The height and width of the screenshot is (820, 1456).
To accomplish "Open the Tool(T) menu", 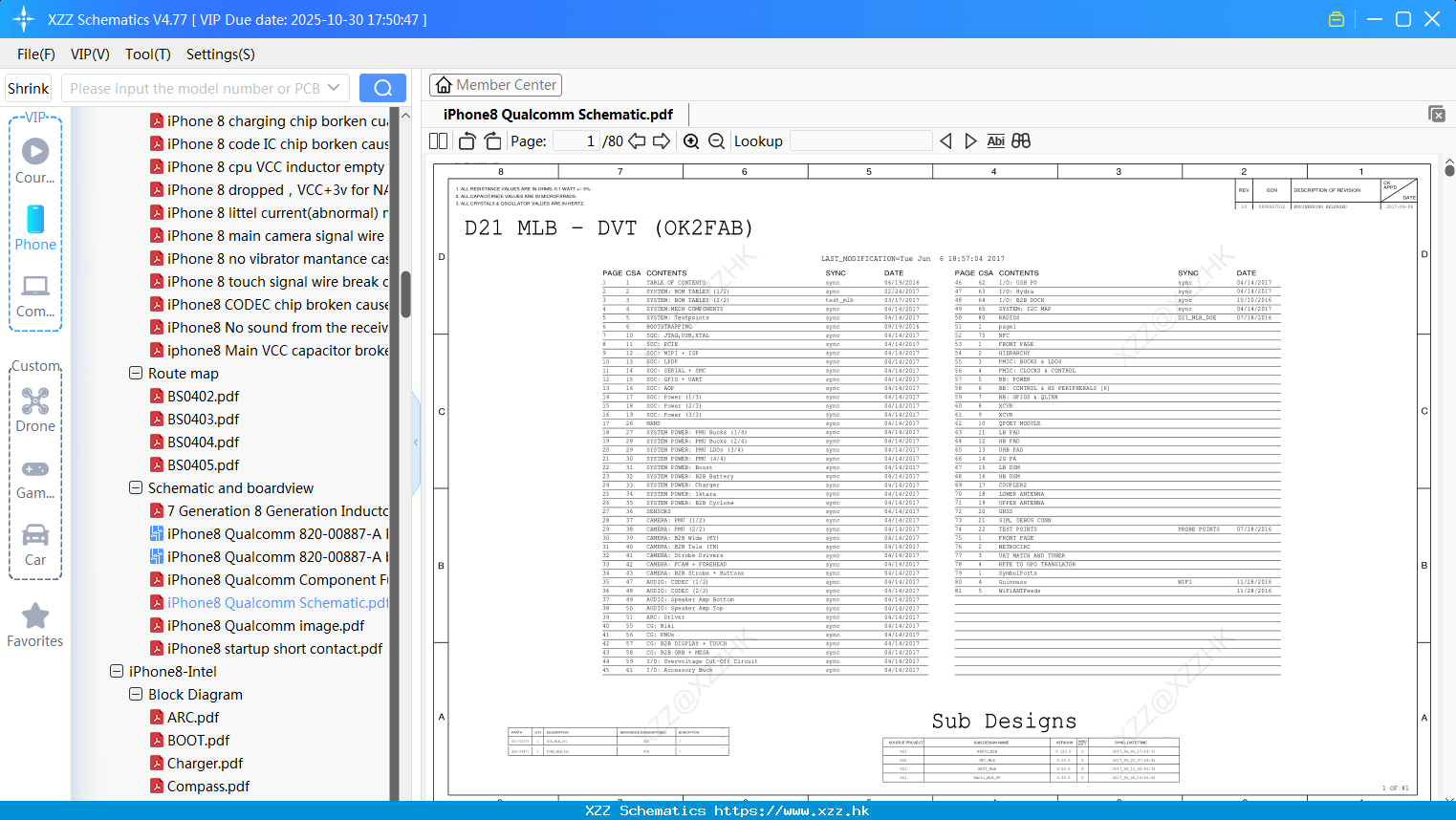I will 148,54.
